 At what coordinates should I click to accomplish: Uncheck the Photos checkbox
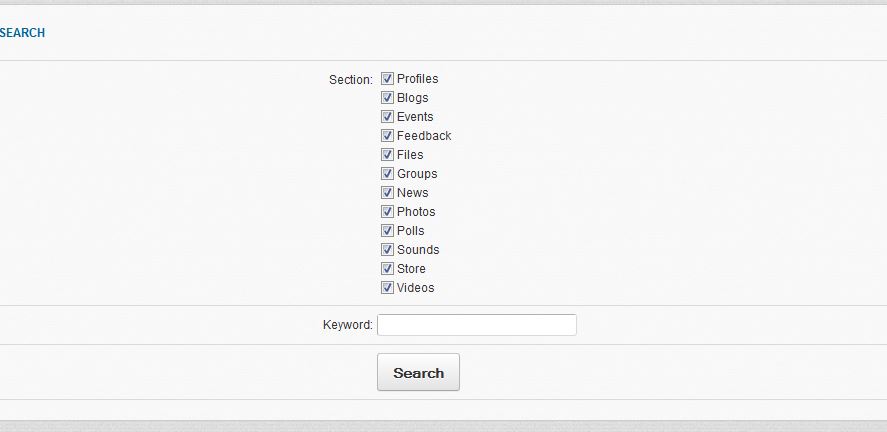[x=387, y=212]
